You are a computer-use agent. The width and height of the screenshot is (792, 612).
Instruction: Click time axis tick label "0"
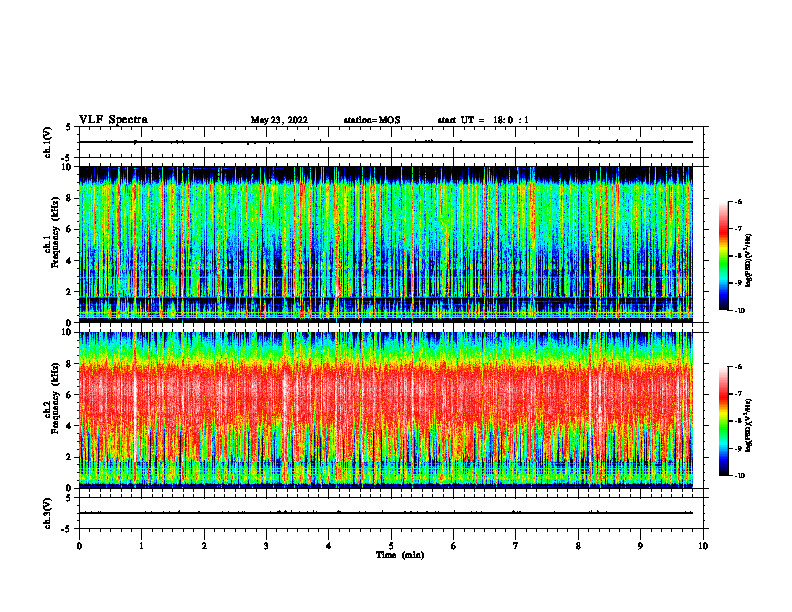[x=79, y=546]
